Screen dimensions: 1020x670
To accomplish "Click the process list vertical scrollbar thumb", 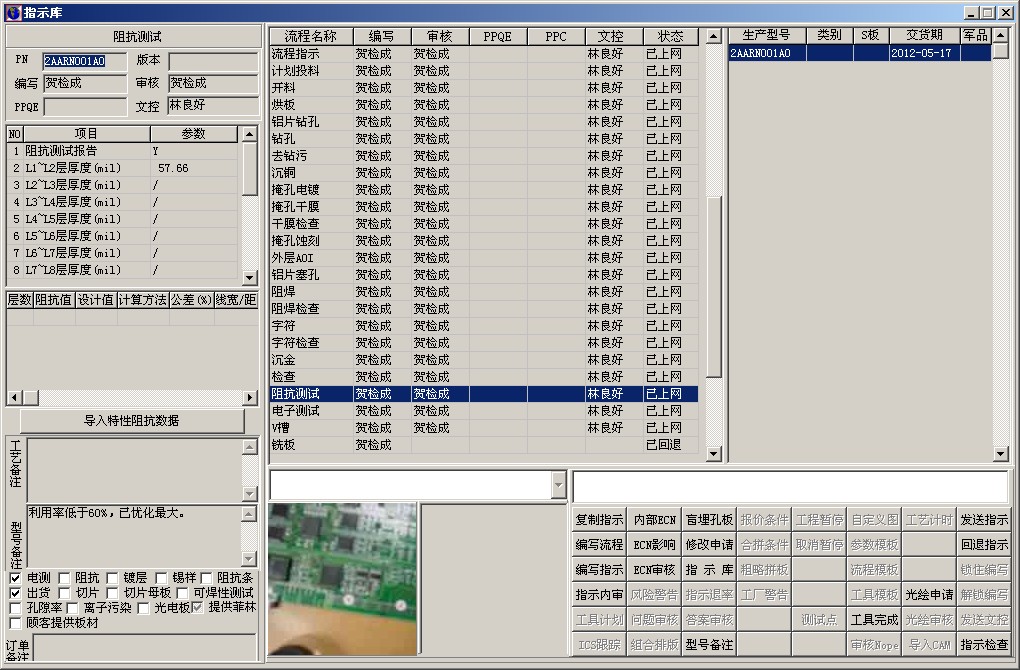I will pos(714,287).
